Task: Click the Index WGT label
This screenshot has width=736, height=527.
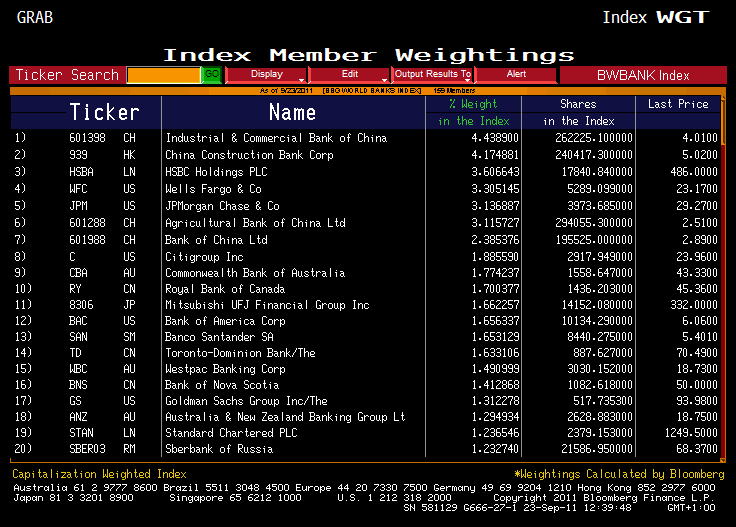Action: coord(656,17)
